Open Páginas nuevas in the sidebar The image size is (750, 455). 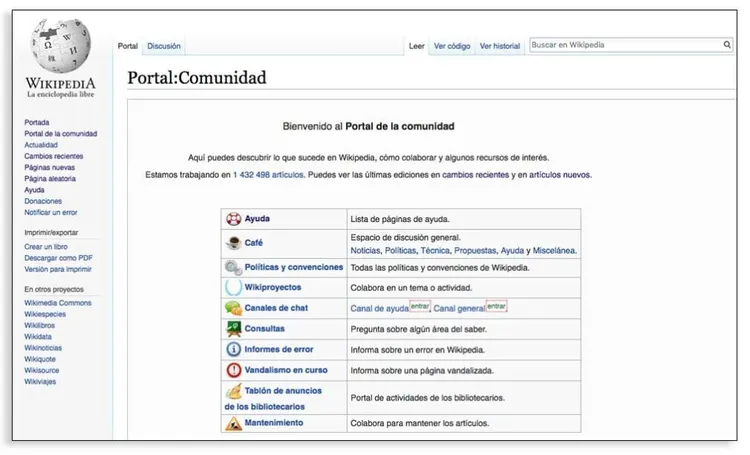(x=50, y=167)
